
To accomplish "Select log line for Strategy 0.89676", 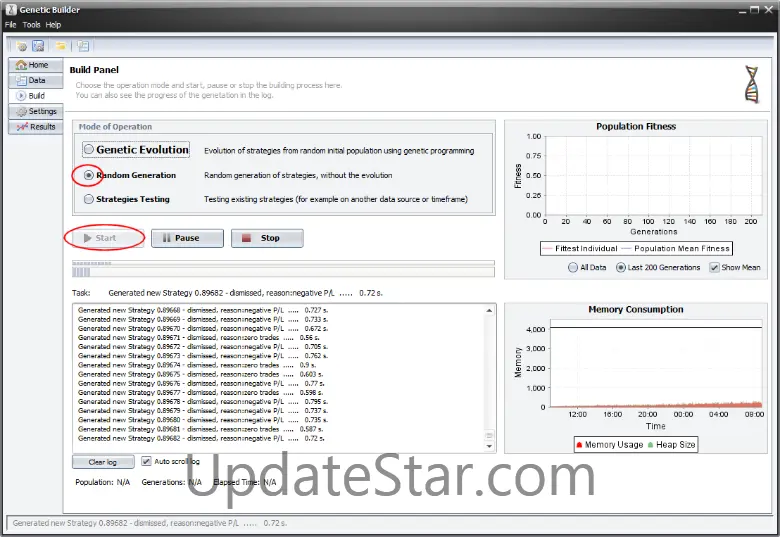I will click(x=201, y=383).
